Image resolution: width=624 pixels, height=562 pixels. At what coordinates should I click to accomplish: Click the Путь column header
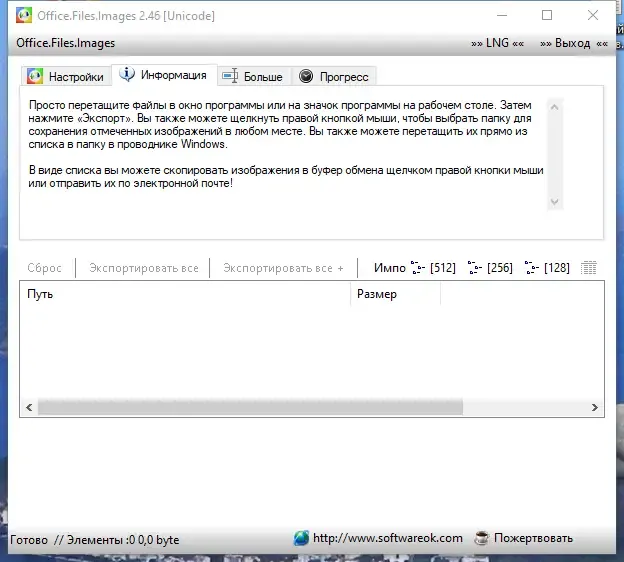pos(185,294)
